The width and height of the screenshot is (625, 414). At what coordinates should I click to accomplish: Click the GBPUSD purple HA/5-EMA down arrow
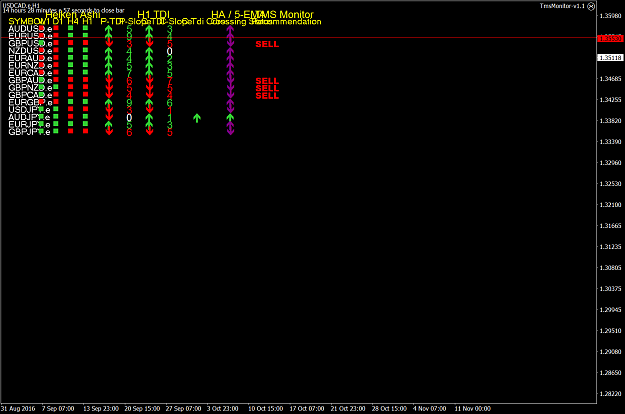point(230,43)
